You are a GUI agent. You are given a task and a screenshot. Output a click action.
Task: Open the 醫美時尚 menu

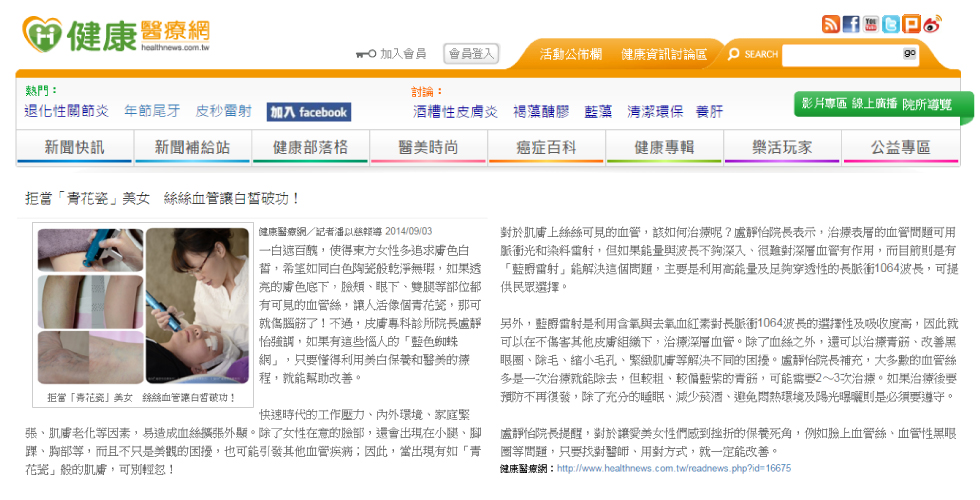click(428, 148)
